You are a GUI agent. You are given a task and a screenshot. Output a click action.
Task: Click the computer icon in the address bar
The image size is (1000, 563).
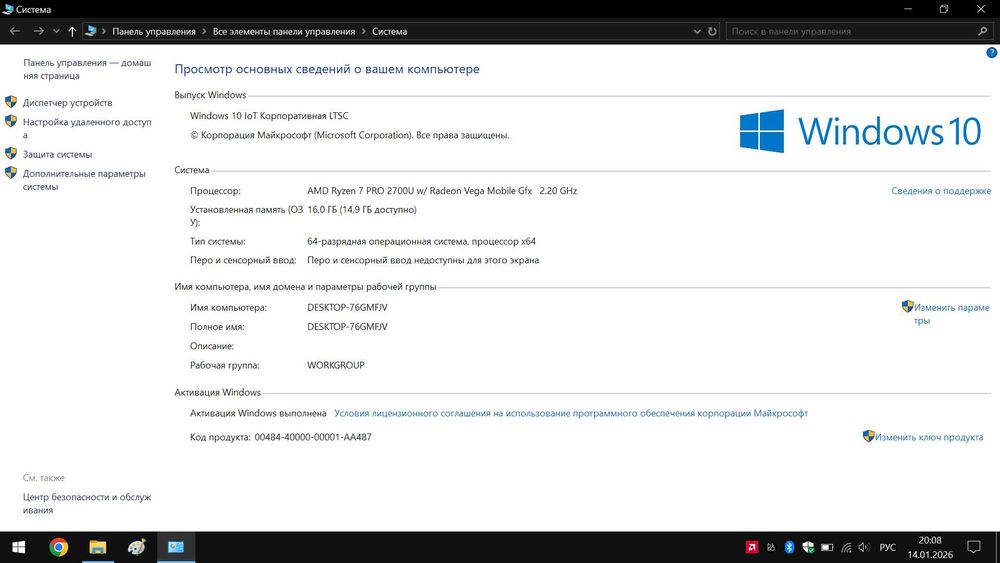tap(91, 31)
